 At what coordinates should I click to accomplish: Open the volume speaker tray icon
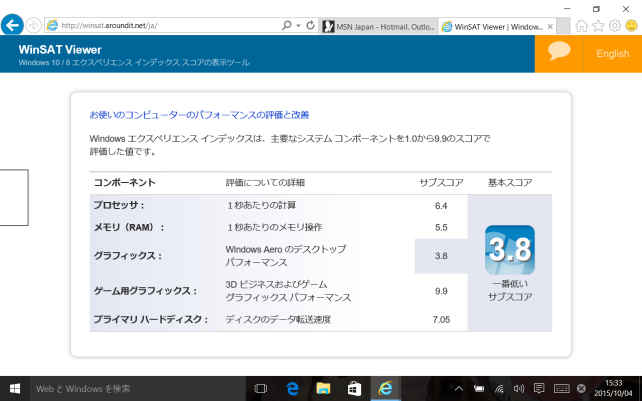pyautogui.click(x=519, y=388)
